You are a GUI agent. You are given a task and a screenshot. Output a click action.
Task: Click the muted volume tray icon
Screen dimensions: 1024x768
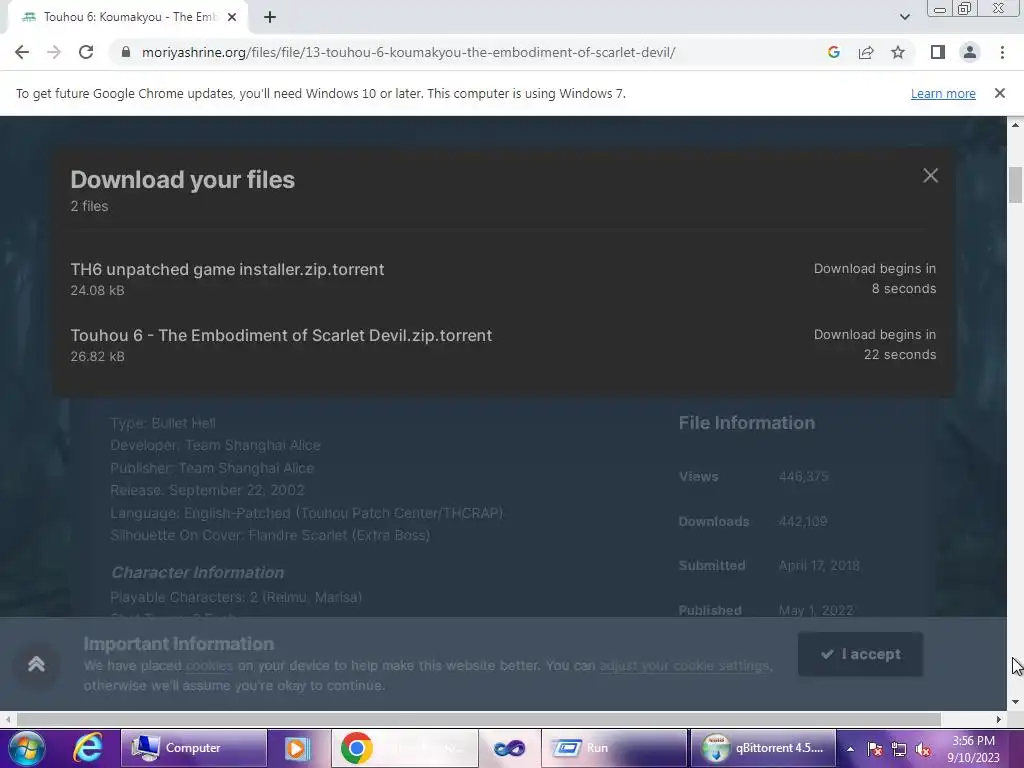tap(923, 749)
